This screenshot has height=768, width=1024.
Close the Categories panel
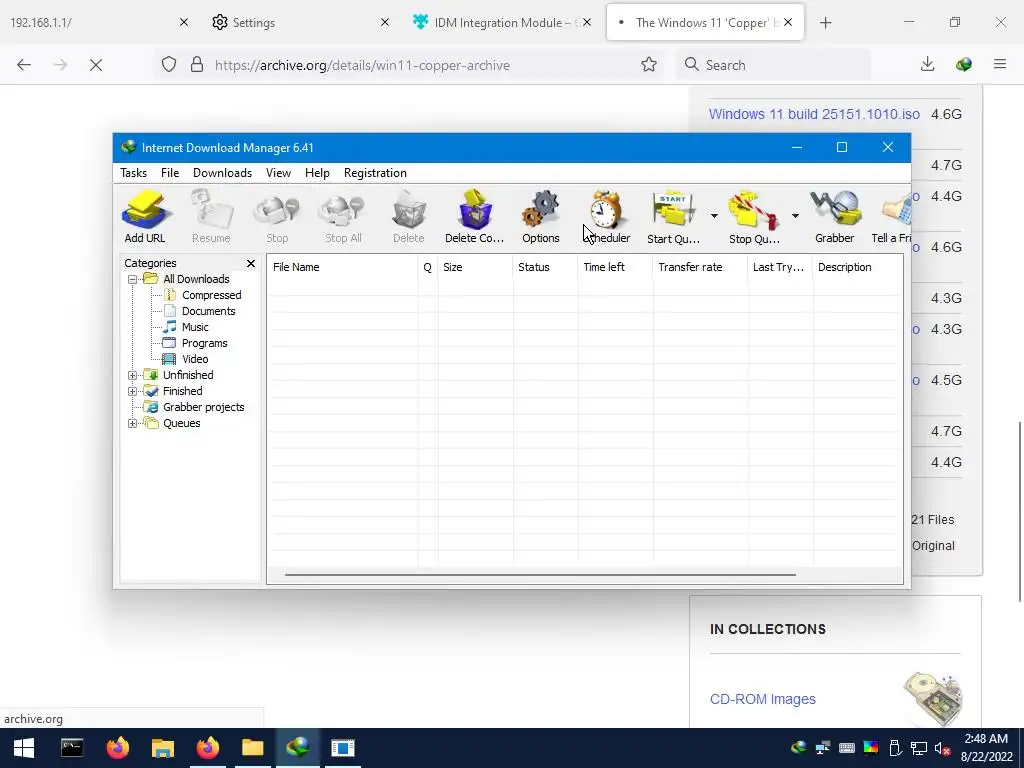pyautogui.click(x=251, y=263)
